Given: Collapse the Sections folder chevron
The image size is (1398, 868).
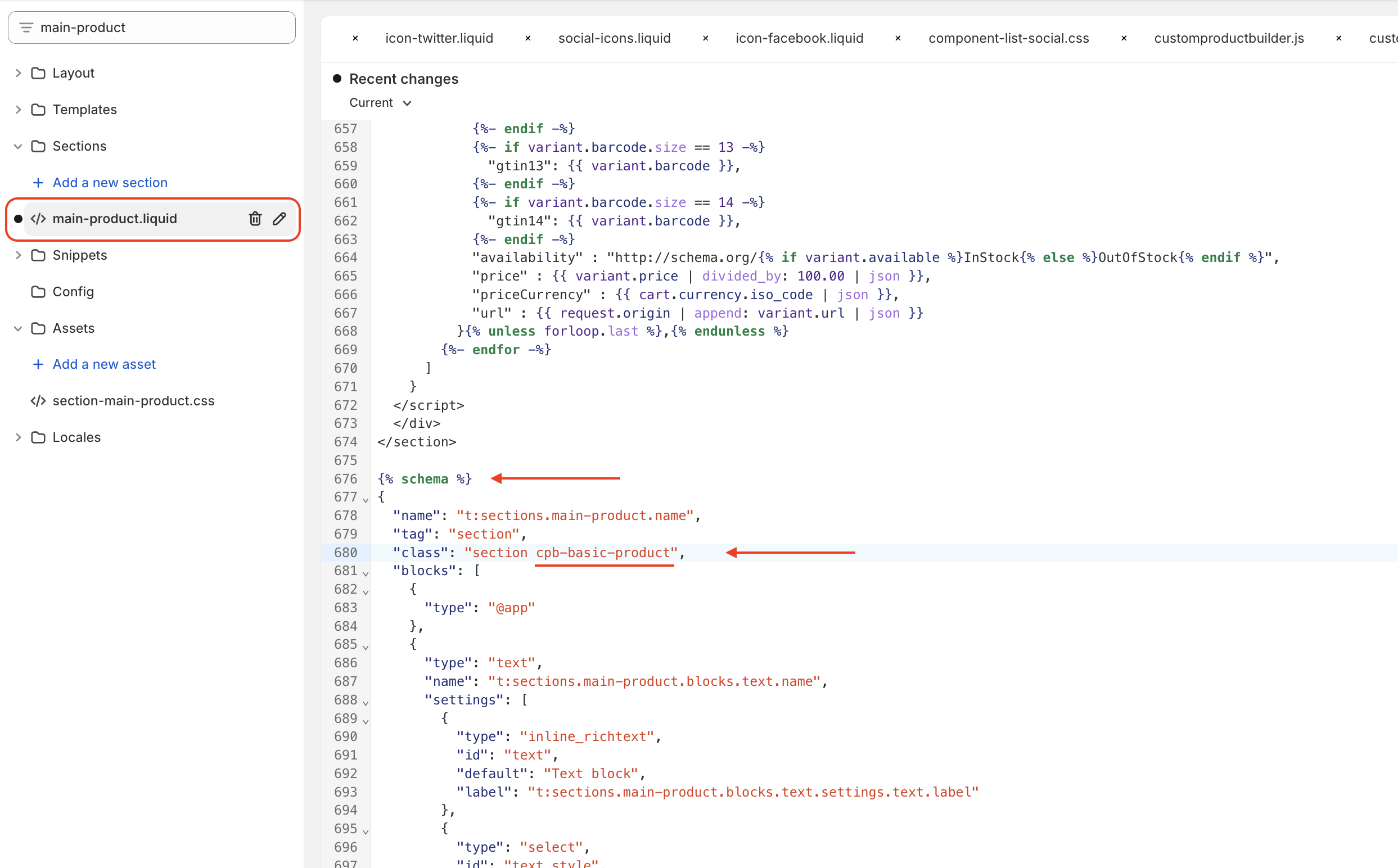Looking at the screenshot, I should click(18, 146).
